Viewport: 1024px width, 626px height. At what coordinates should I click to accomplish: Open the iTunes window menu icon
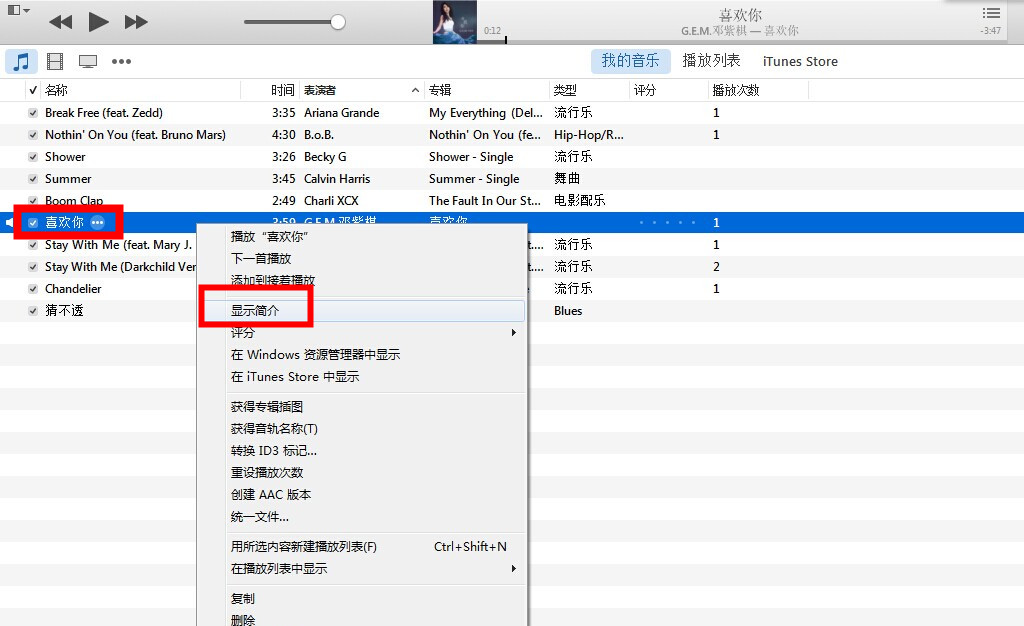coord(18,10)
